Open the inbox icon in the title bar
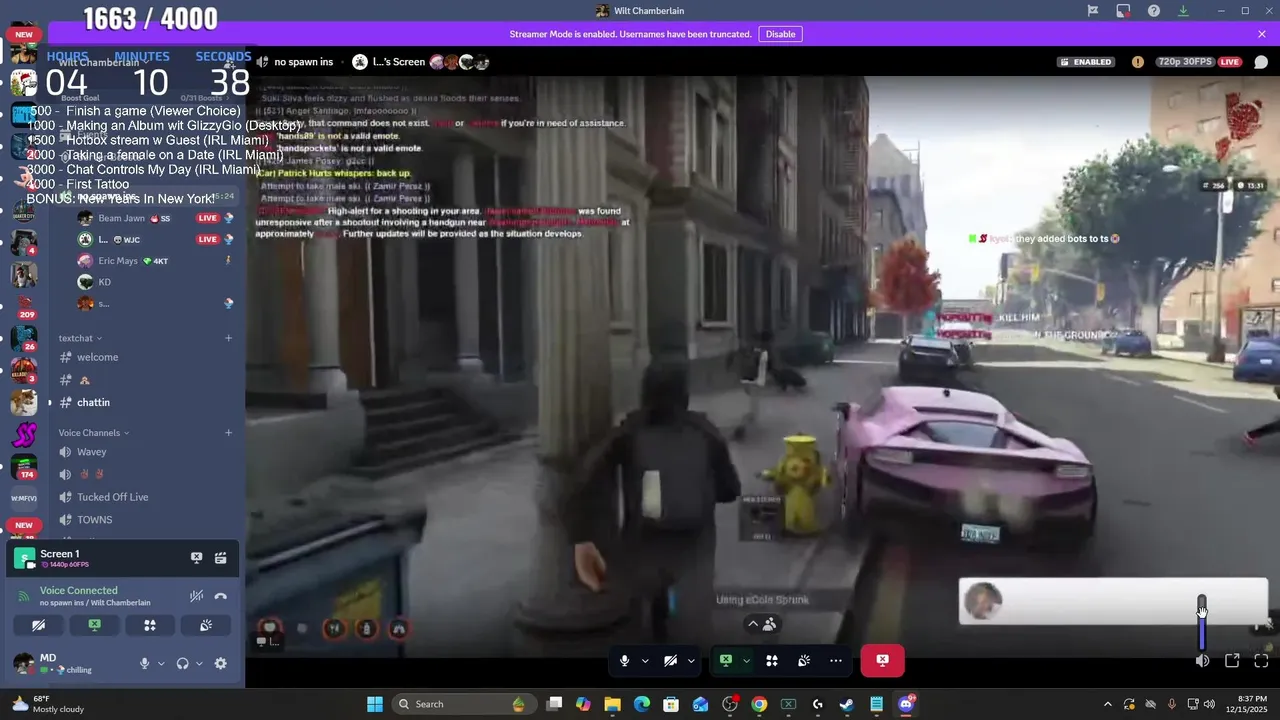This screenshot has height=720, width=1280. pyautogui.click(x=1123, y=11)
